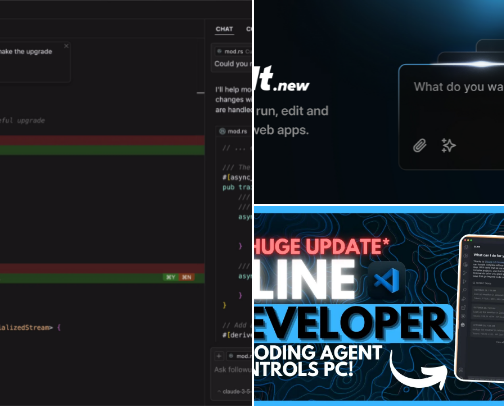Viewport: 504px width, 406px height.
Task: Click the 'eful upgrade' comment line
Action: pyautogui.click(x=22, y=120)
